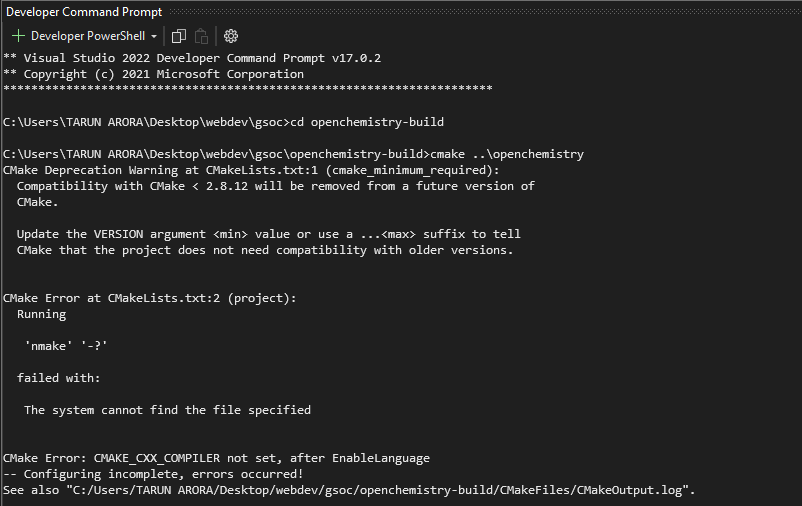Open terminal settings via gear icon
The width and height of the screenshot is (802, 506).
[x=231, y=36]
